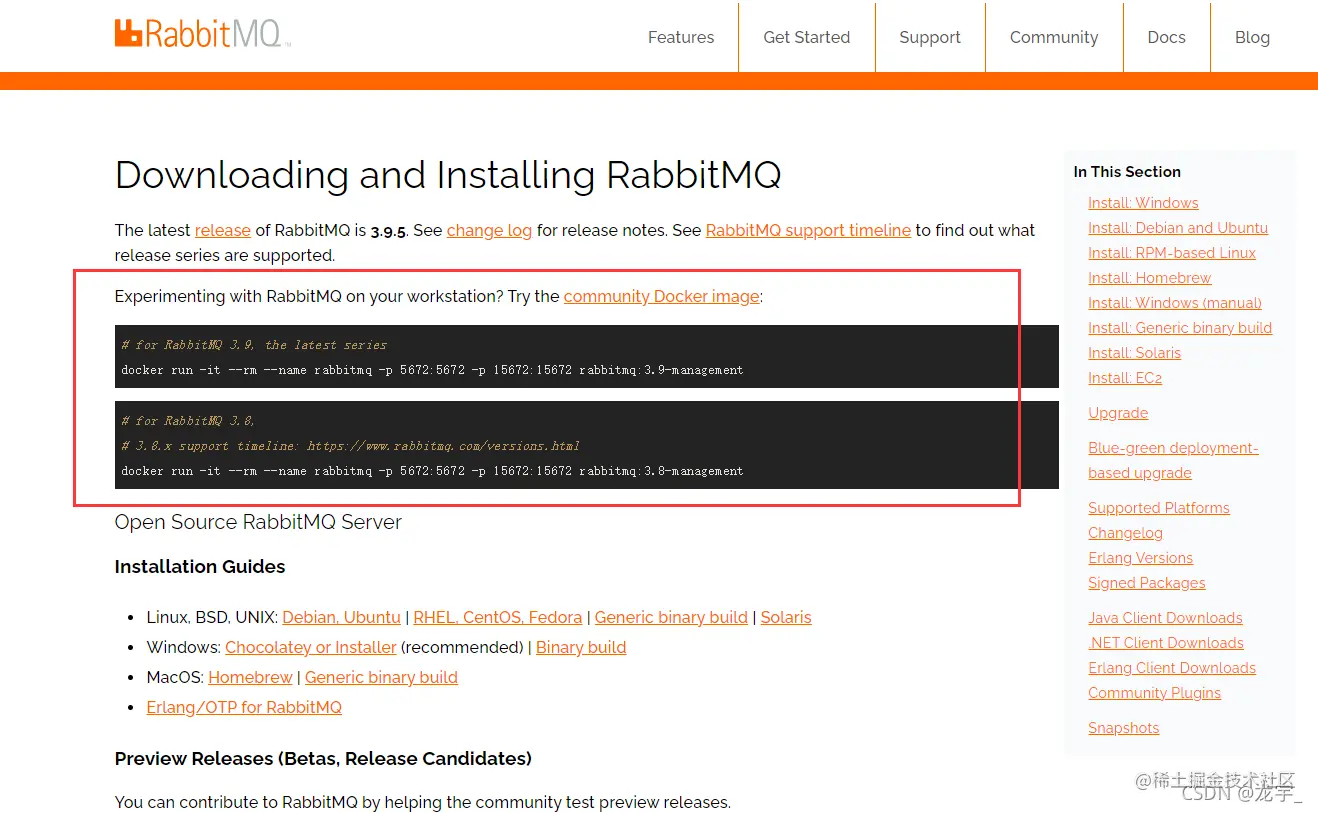The width and height of the screenshot is (1318, 813).
Task: Open Windows 'Binary build' link
Action: pos(581,647)
